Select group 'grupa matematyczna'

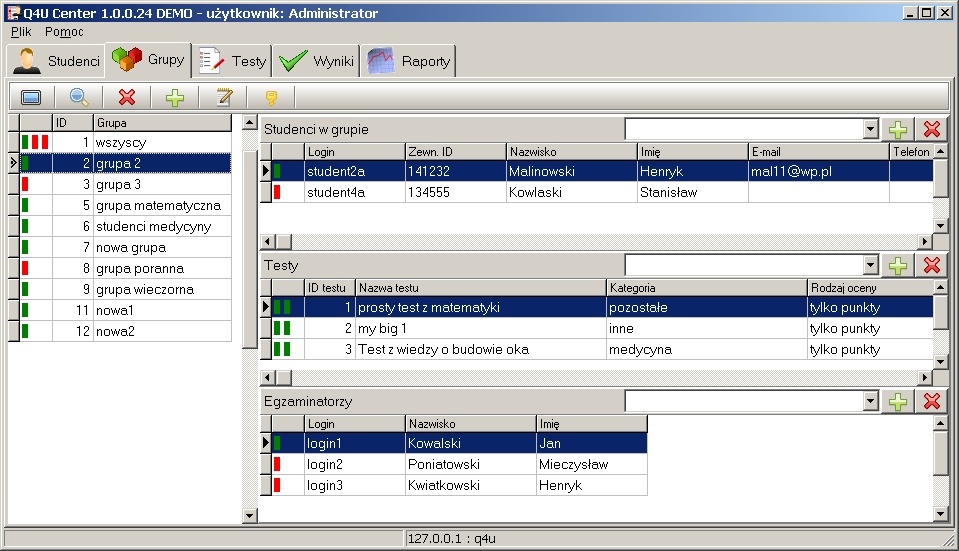point(125,205)
